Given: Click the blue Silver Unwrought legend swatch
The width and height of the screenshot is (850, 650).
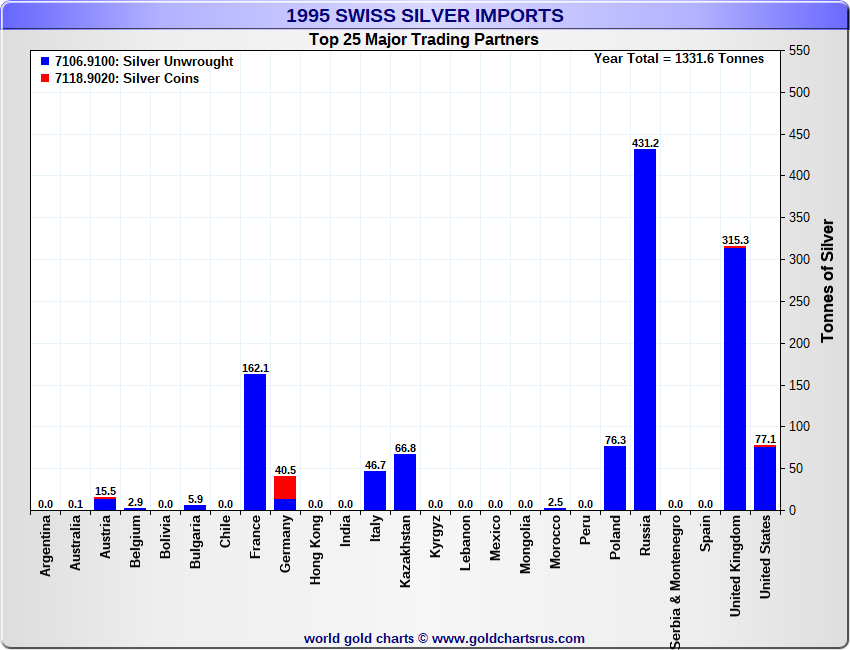Looking at the screenshot, I should tap(45, 61).
